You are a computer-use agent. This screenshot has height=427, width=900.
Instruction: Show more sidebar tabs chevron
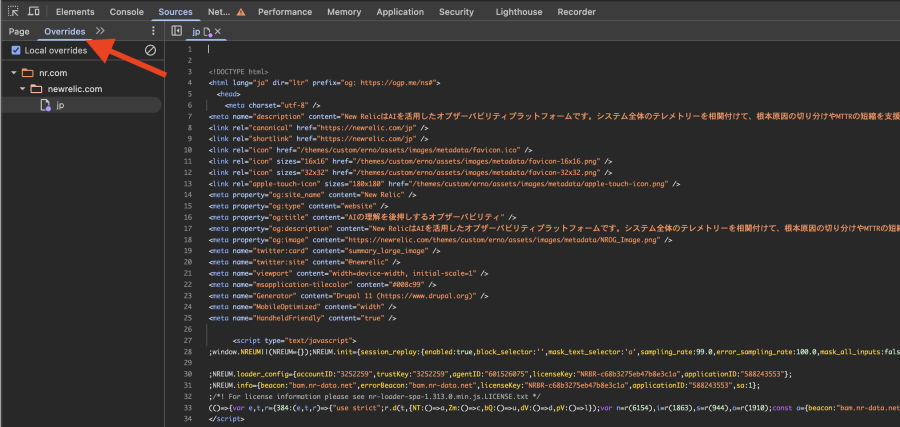pyautogui.click(x=100, y=31)
